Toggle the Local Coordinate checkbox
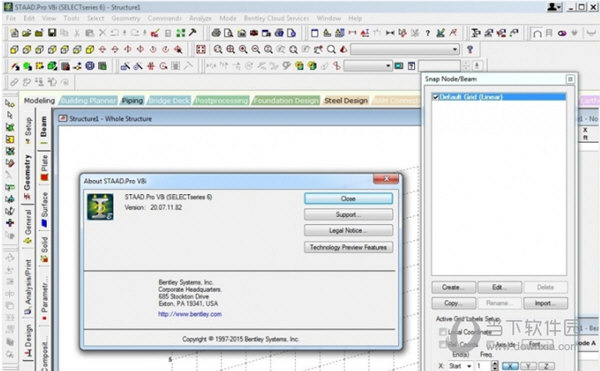600x371 pixels. tap(443, 332)
